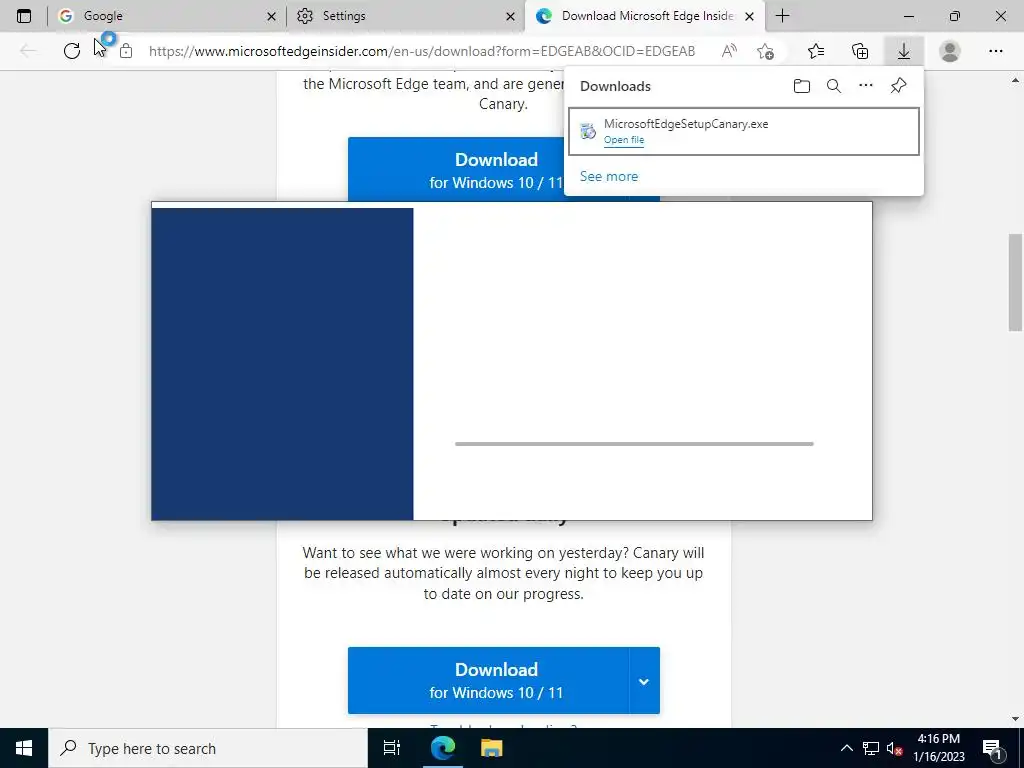Click lower Download for Windows 10 / 11 button
The height and width of the screenshot is (768, 1024).
click(488, 680)
